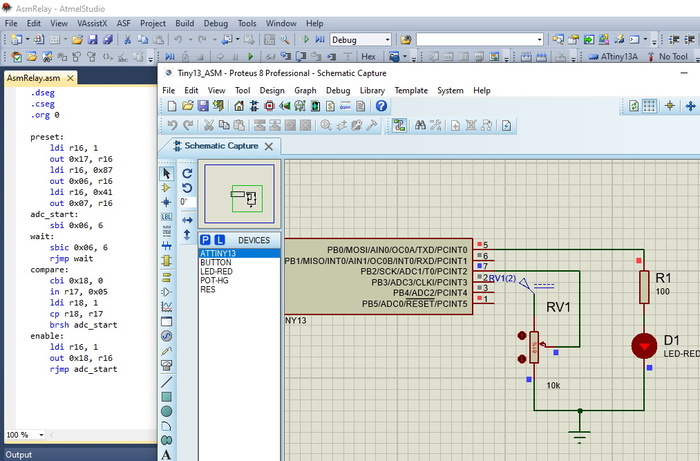Click the Pick Devices 'P' button
The width and height of the screenshot is (700, 461).
tap(204, 240)
